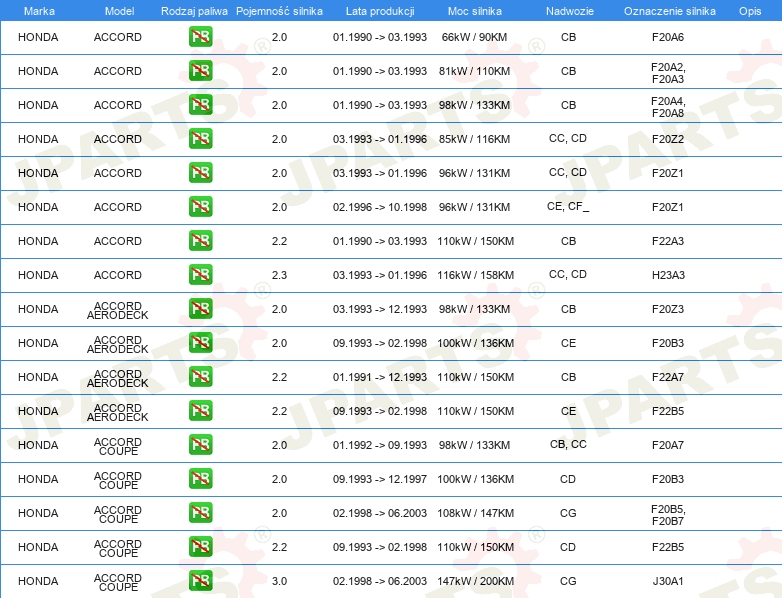Click the petrol fuel icon in F20A6 row

[200, 37]
